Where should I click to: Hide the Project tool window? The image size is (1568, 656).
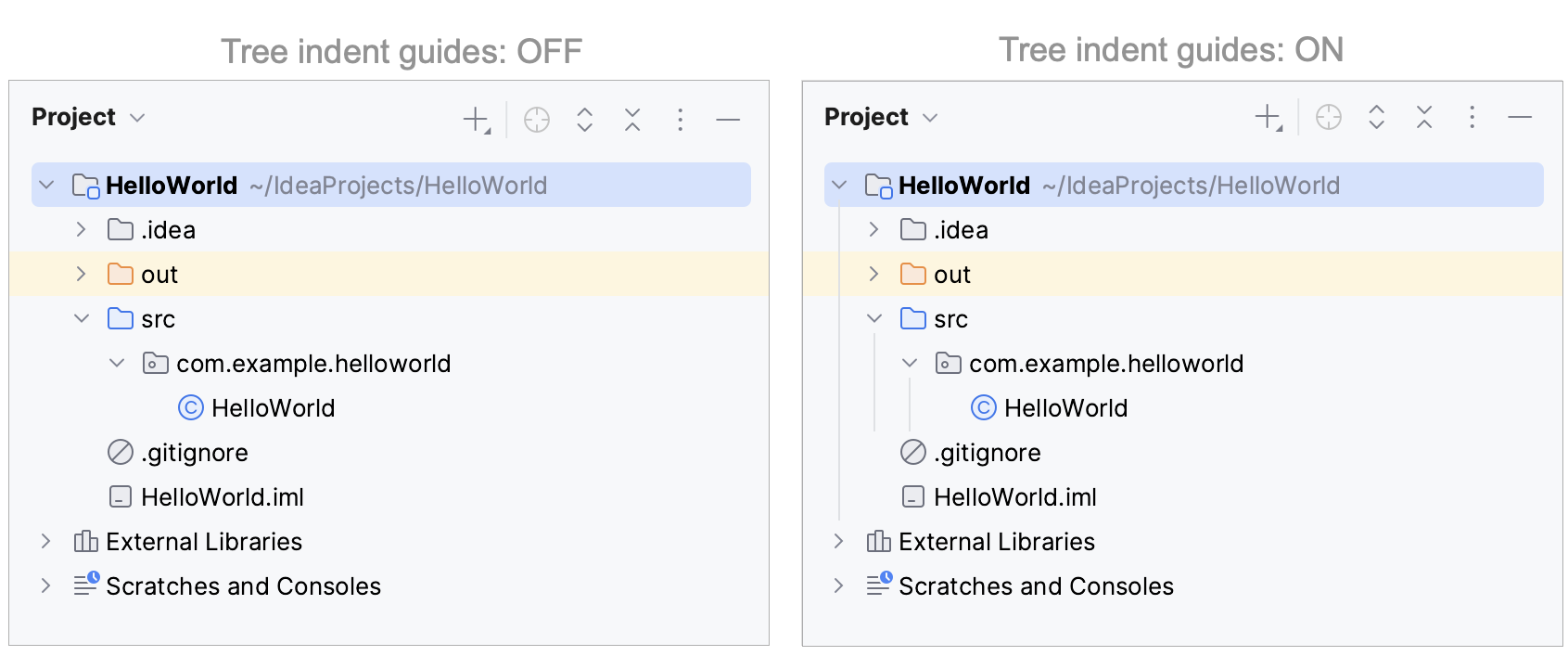coord(728,119)
